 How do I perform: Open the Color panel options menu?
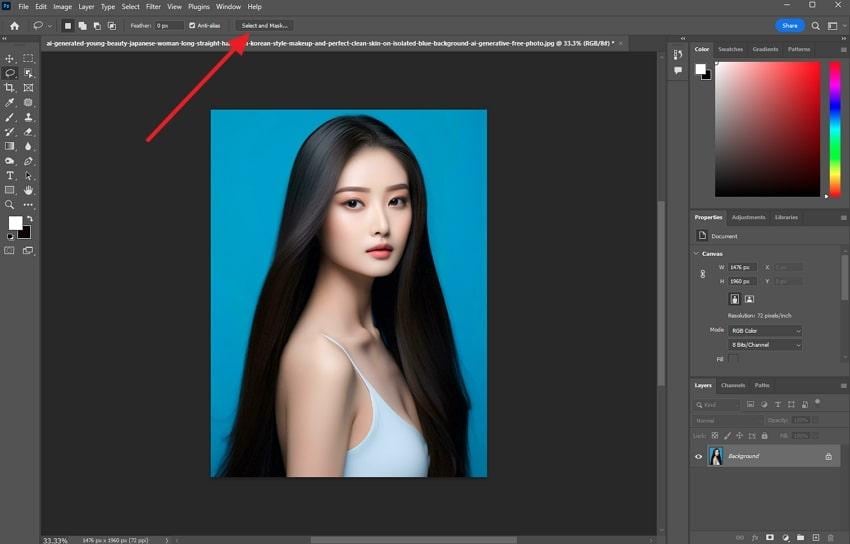coord(843,49)
